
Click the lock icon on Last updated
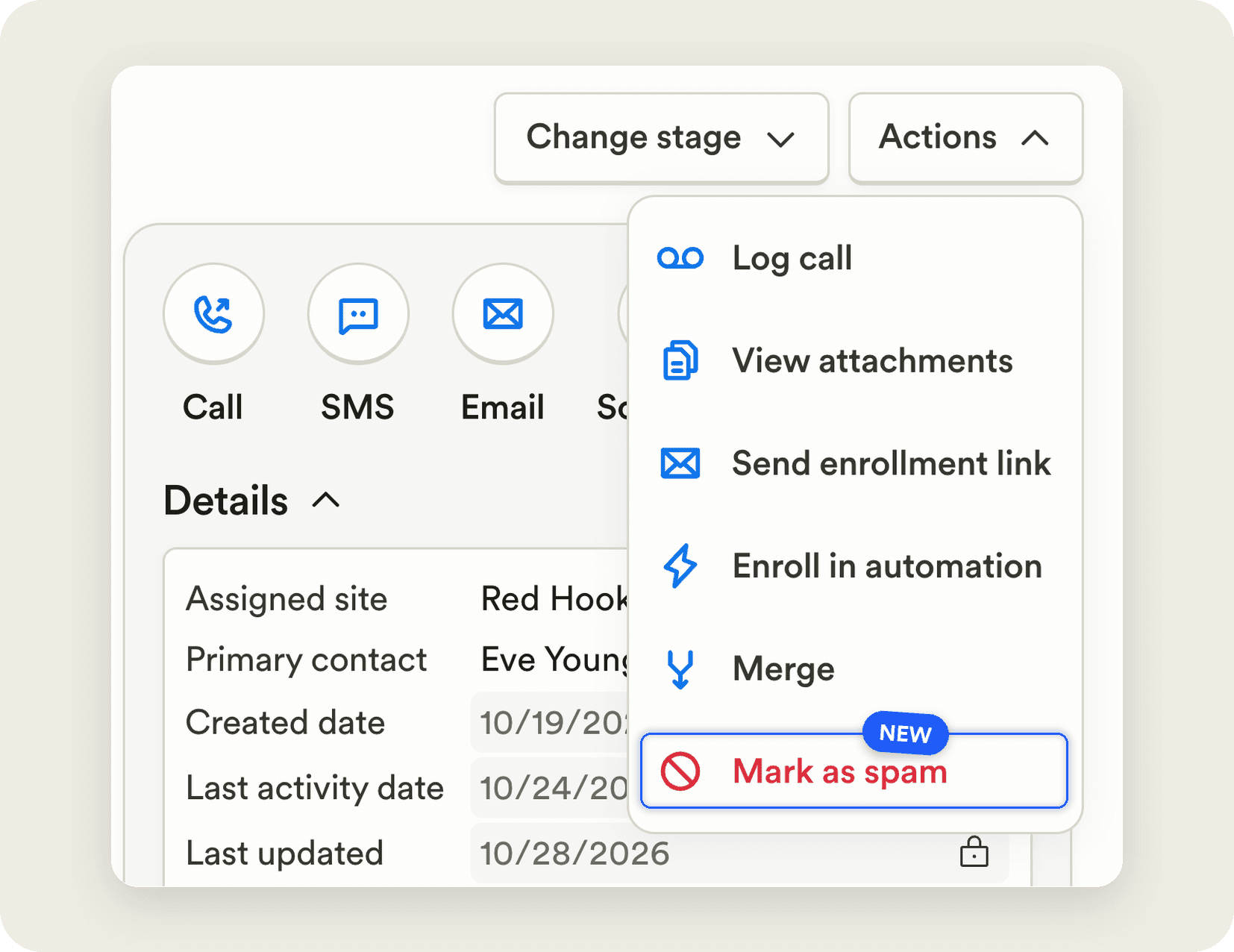[974, 851]
